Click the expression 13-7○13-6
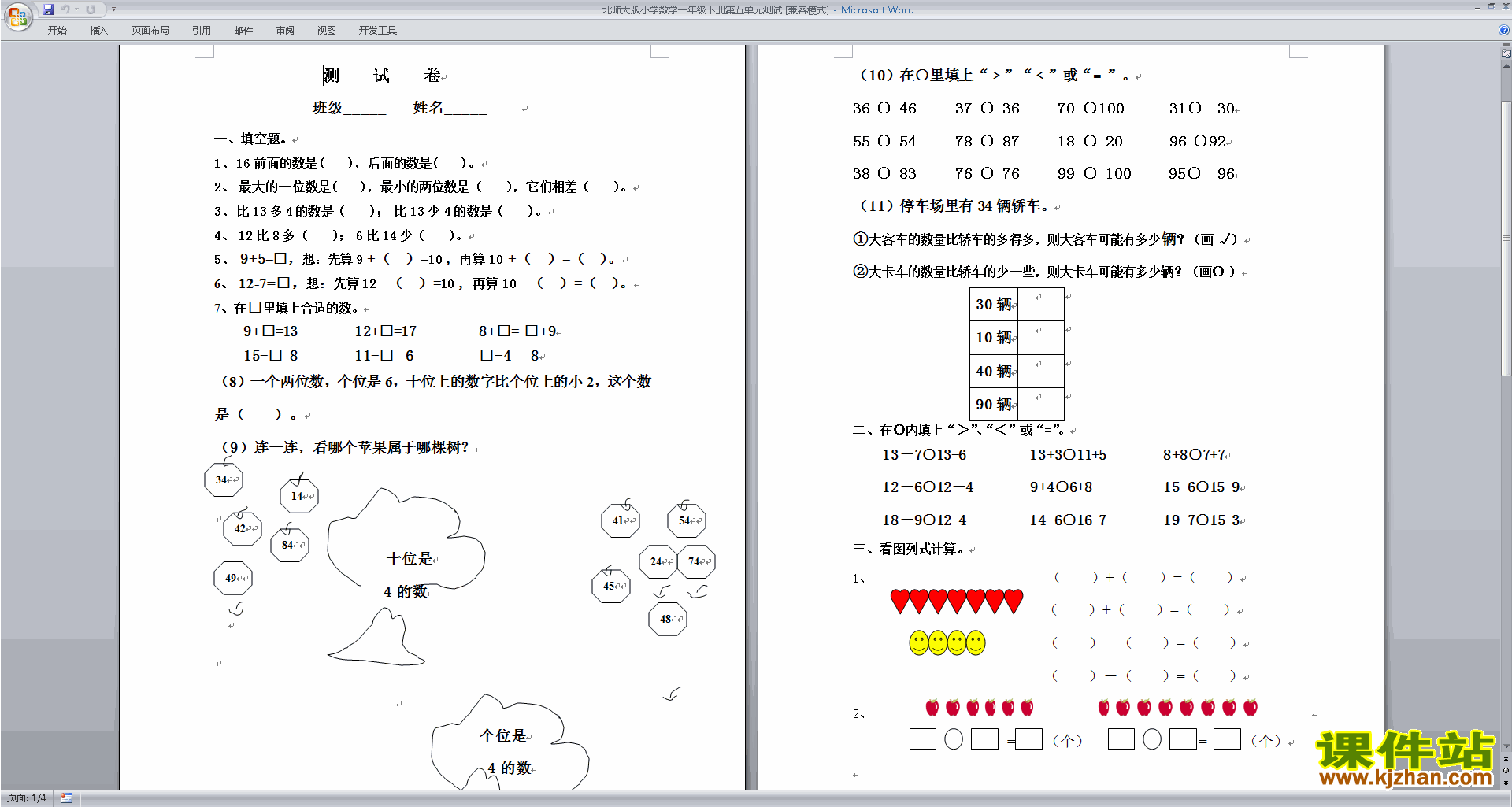The image size is (1512, 807). coord(924,454)
